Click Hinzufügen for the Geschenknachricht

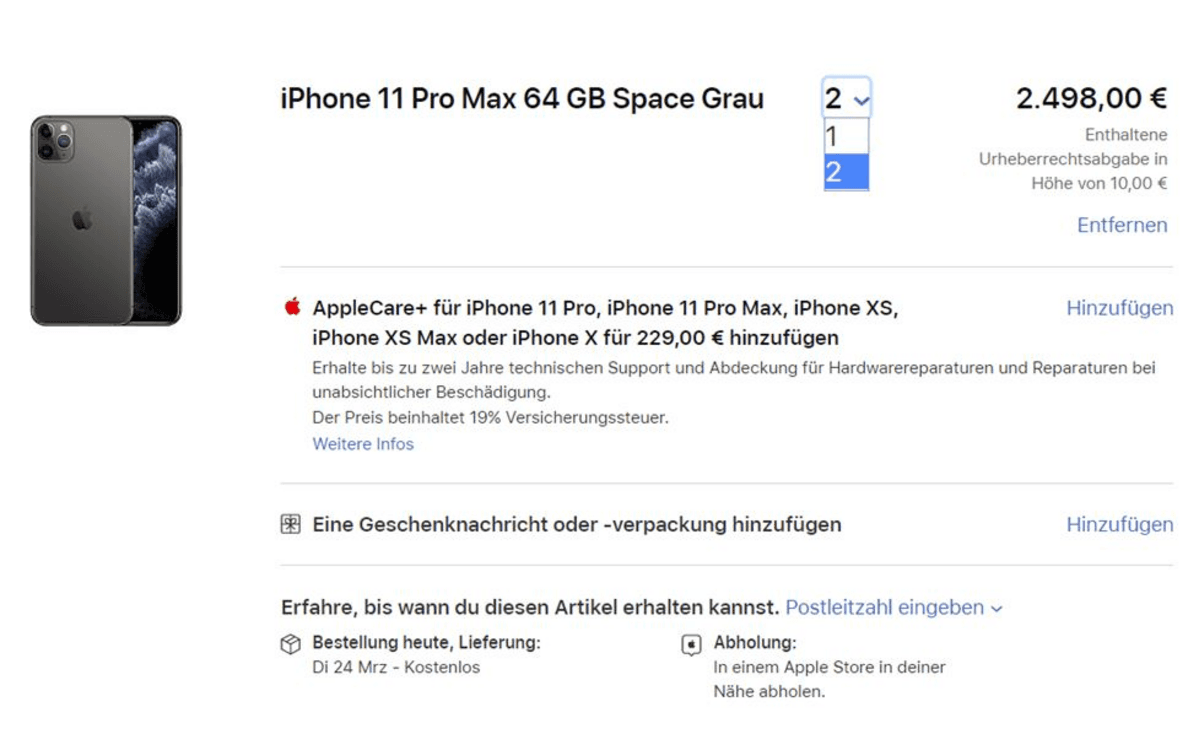(x=1119, y=525)
